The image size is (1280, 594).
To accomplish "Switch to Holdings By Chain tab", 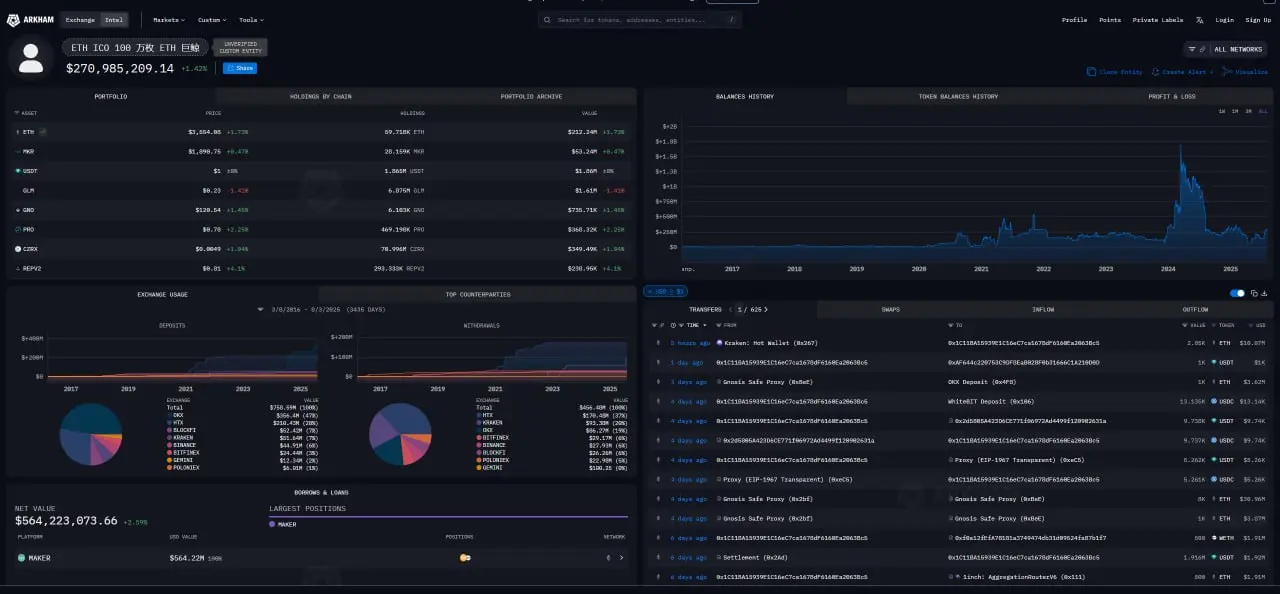I will coord(320,96).
